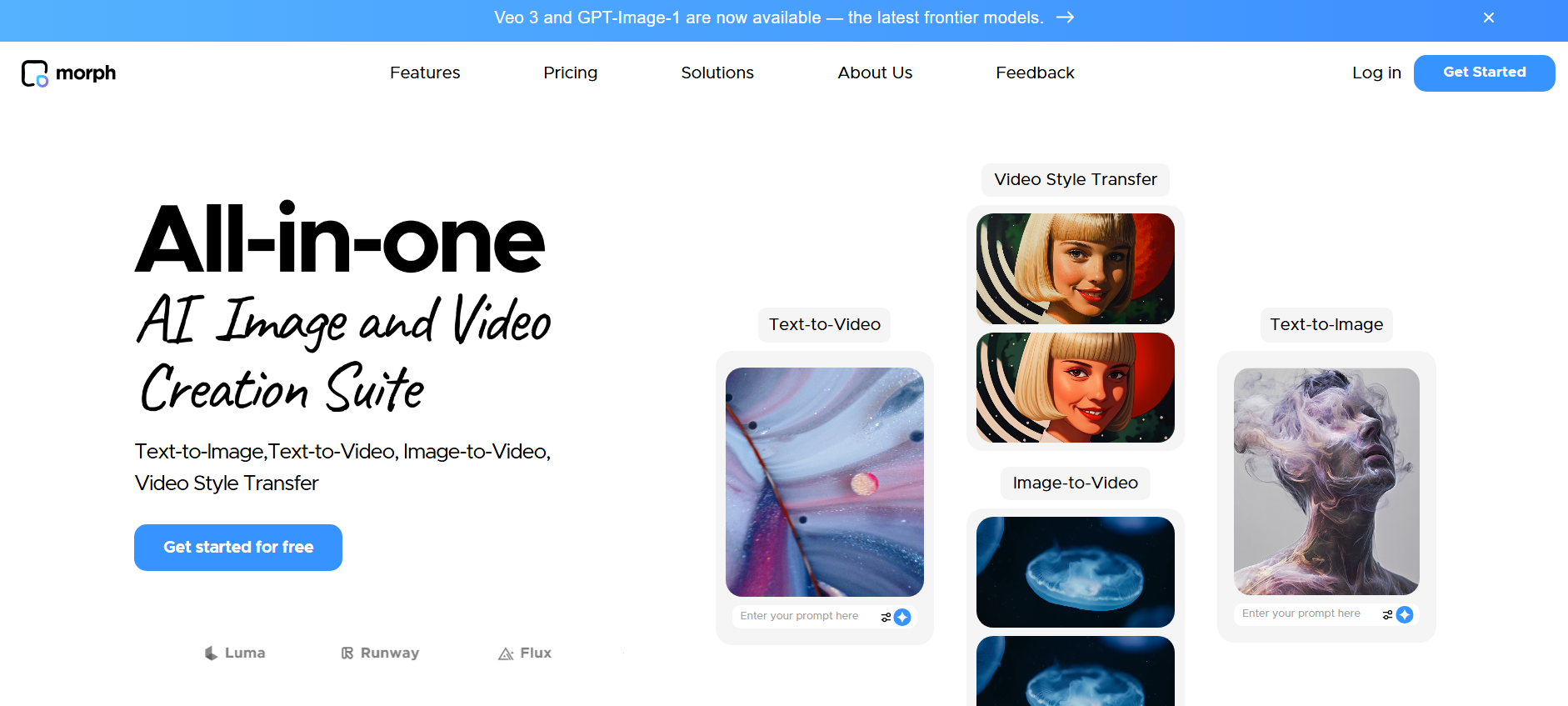Open the Features menu
Screen dimensions: 1568x706
425,73
